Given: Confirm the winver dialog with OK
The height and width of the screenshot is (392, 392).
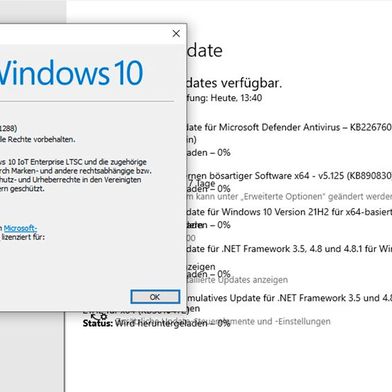Looking at the screenshot, I should (x=155, y=297).
